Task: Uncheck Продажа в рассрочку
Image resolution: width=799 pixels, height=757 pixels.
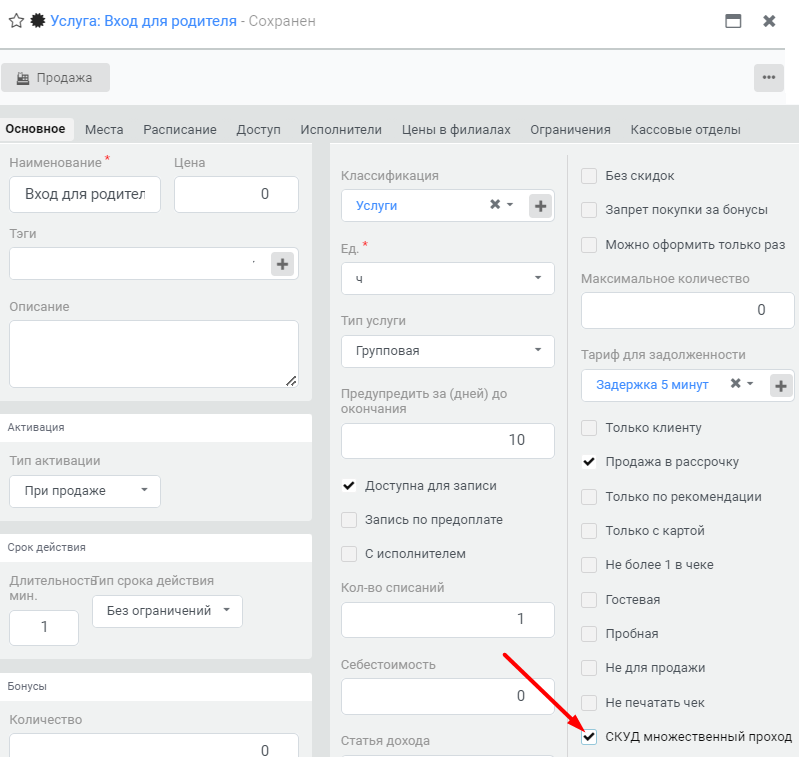Action: pyautogui.click(x=589, y=462)
